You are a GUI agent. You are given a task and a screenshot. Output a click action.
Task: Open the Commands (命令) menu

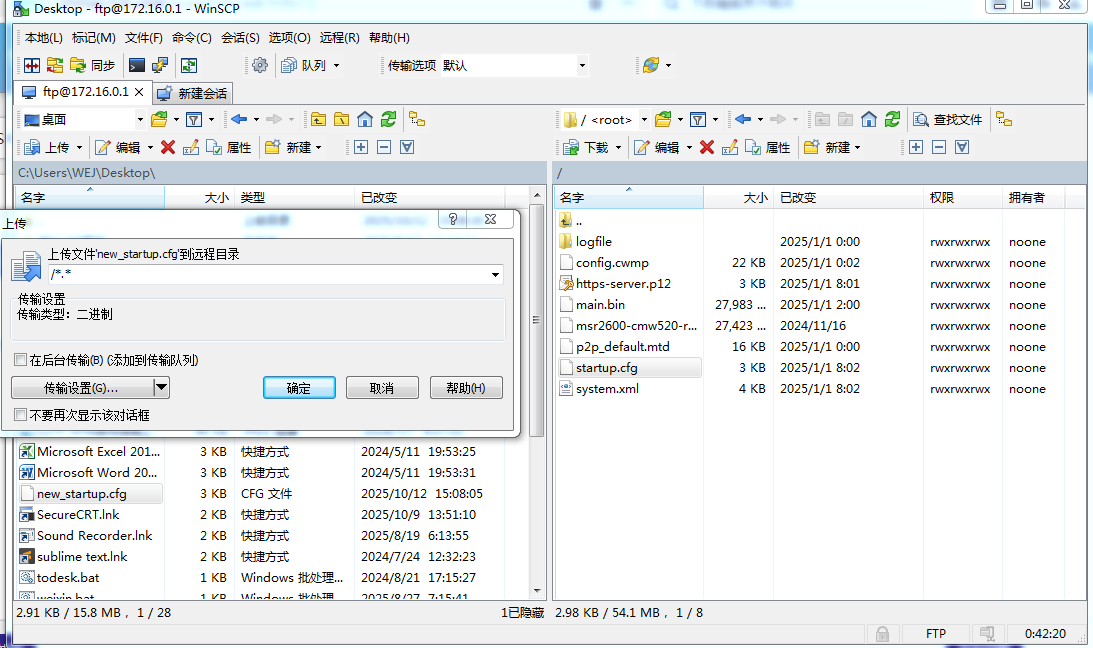click(x=192, y=38)
